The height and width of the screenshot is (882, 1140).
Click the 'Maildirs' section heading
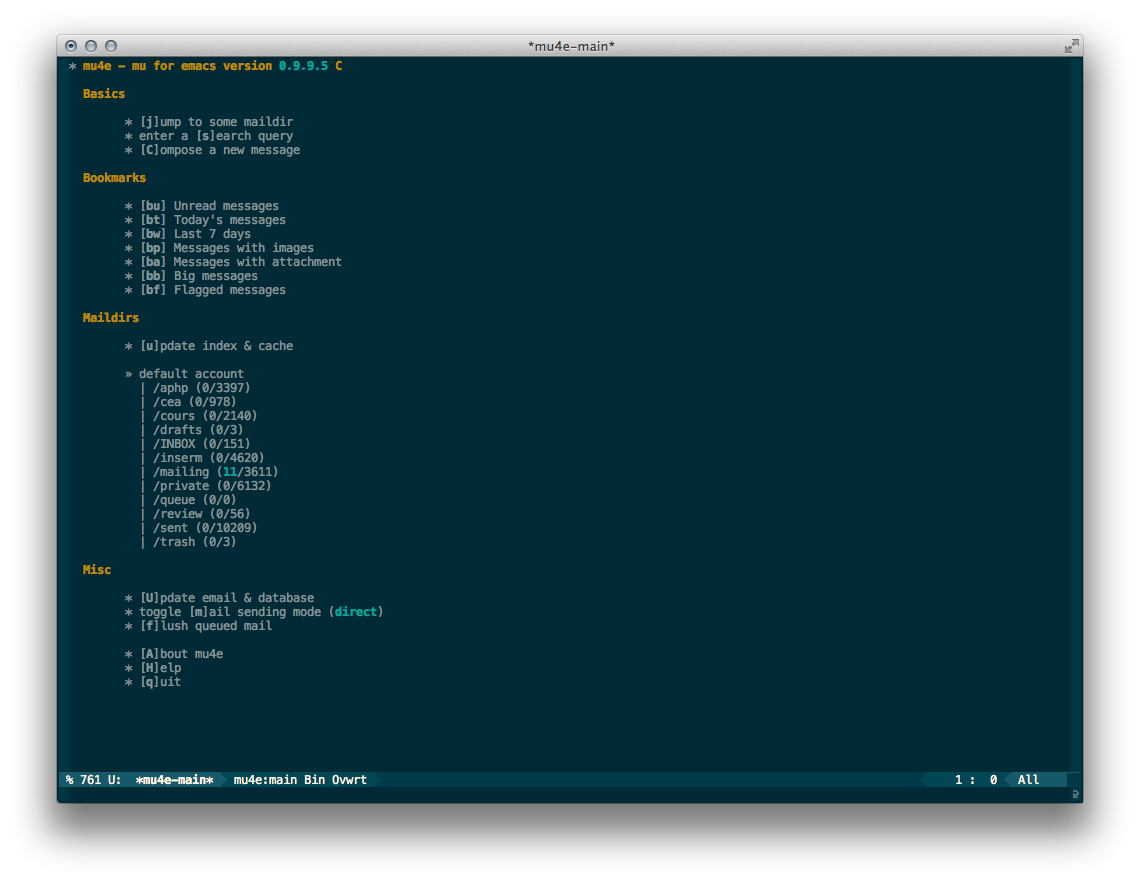[111, 318]
